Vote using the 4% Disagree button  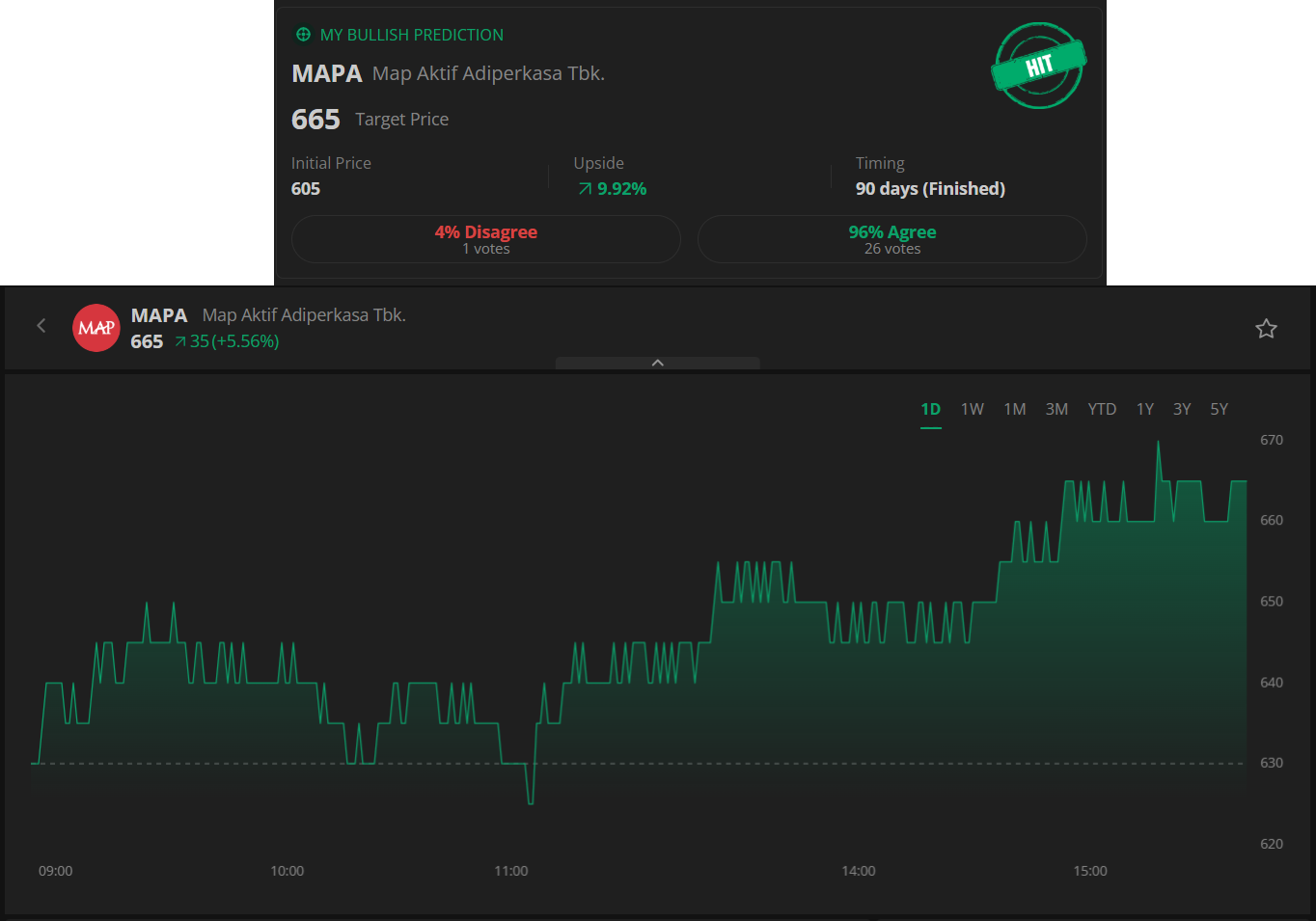tap(485, 239)
